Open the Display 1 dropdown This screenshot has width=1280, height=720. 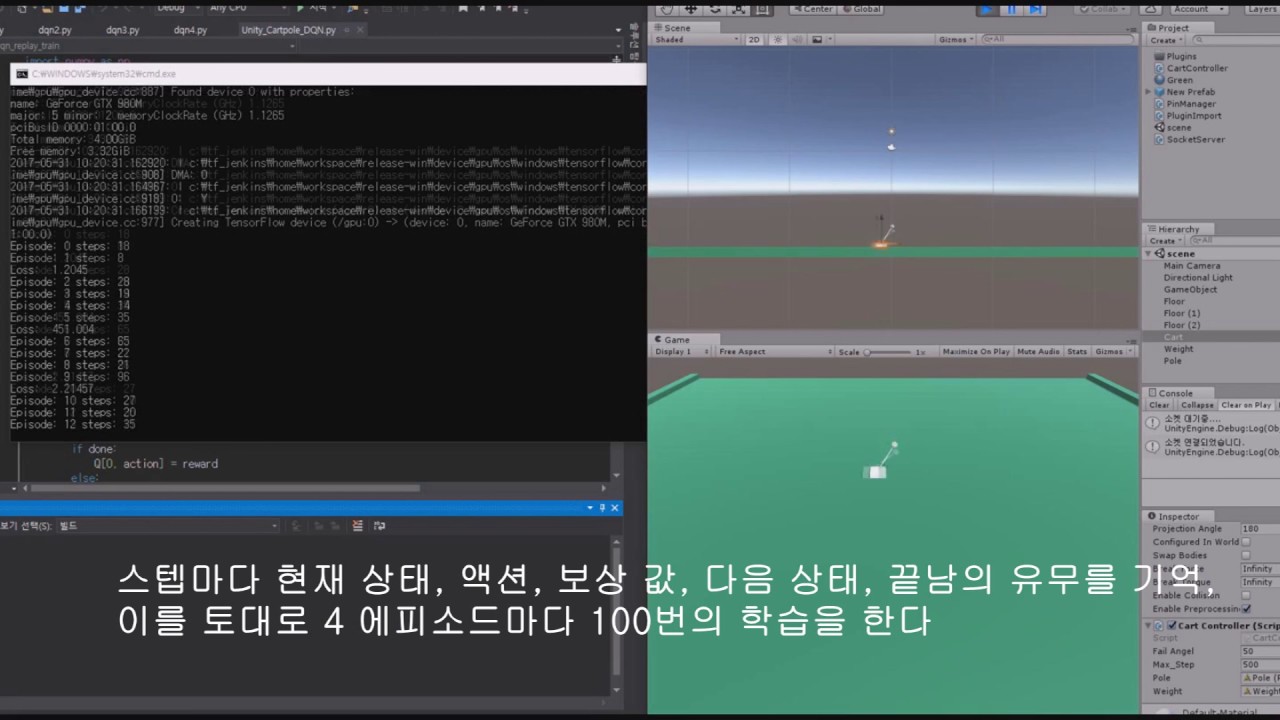coord(680,352)
